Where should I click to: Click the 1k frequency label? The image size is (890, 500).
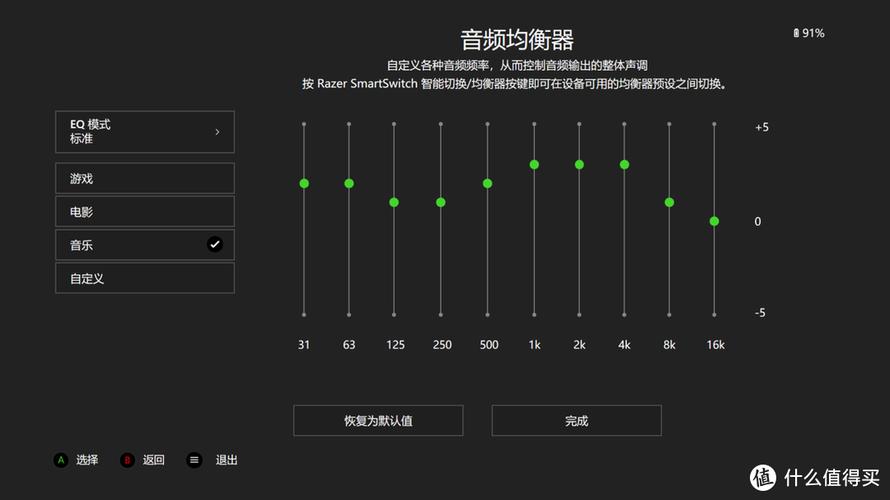535,344
